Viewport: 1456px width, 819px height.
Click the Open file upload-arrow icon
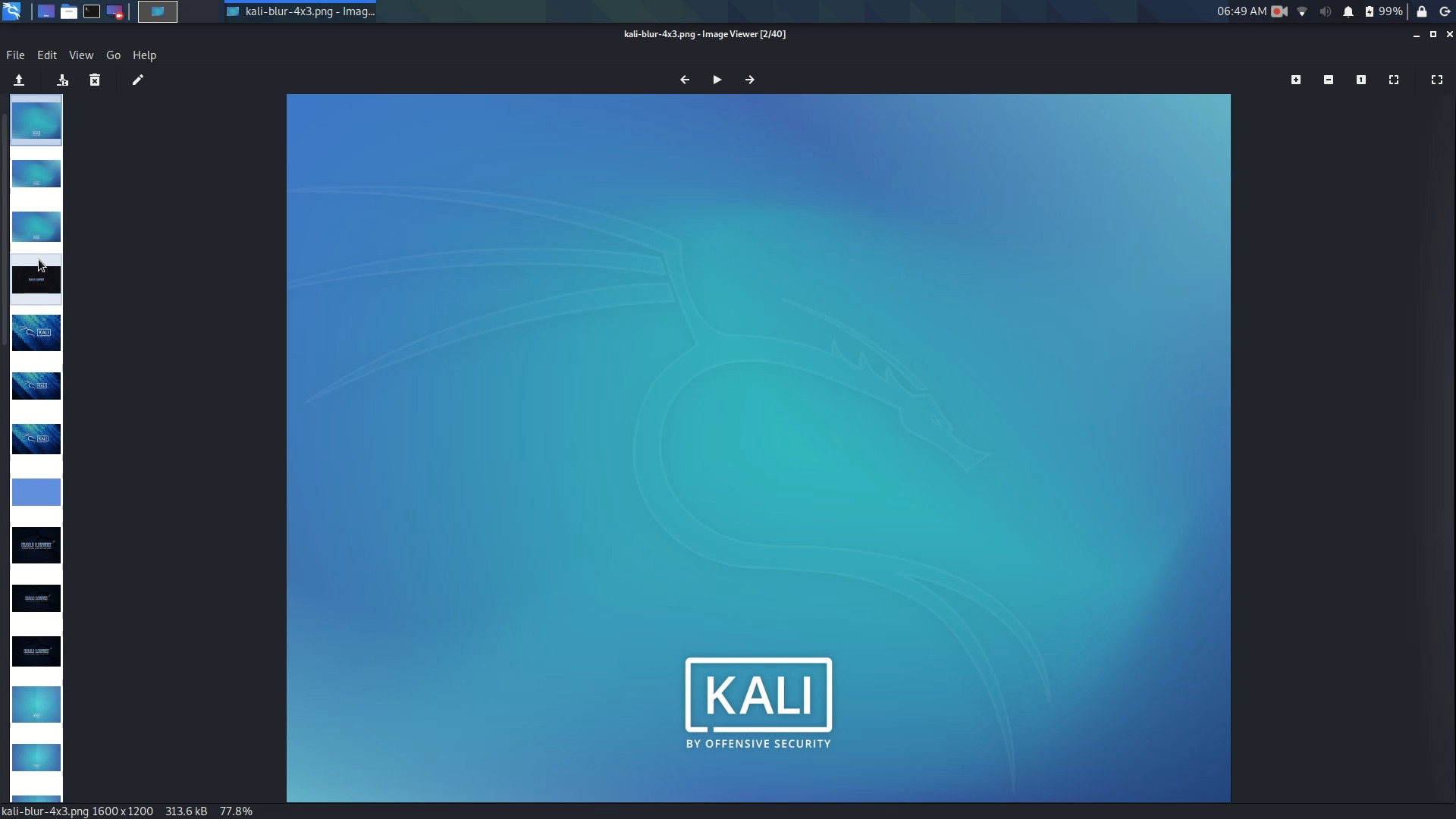[19, 80]
